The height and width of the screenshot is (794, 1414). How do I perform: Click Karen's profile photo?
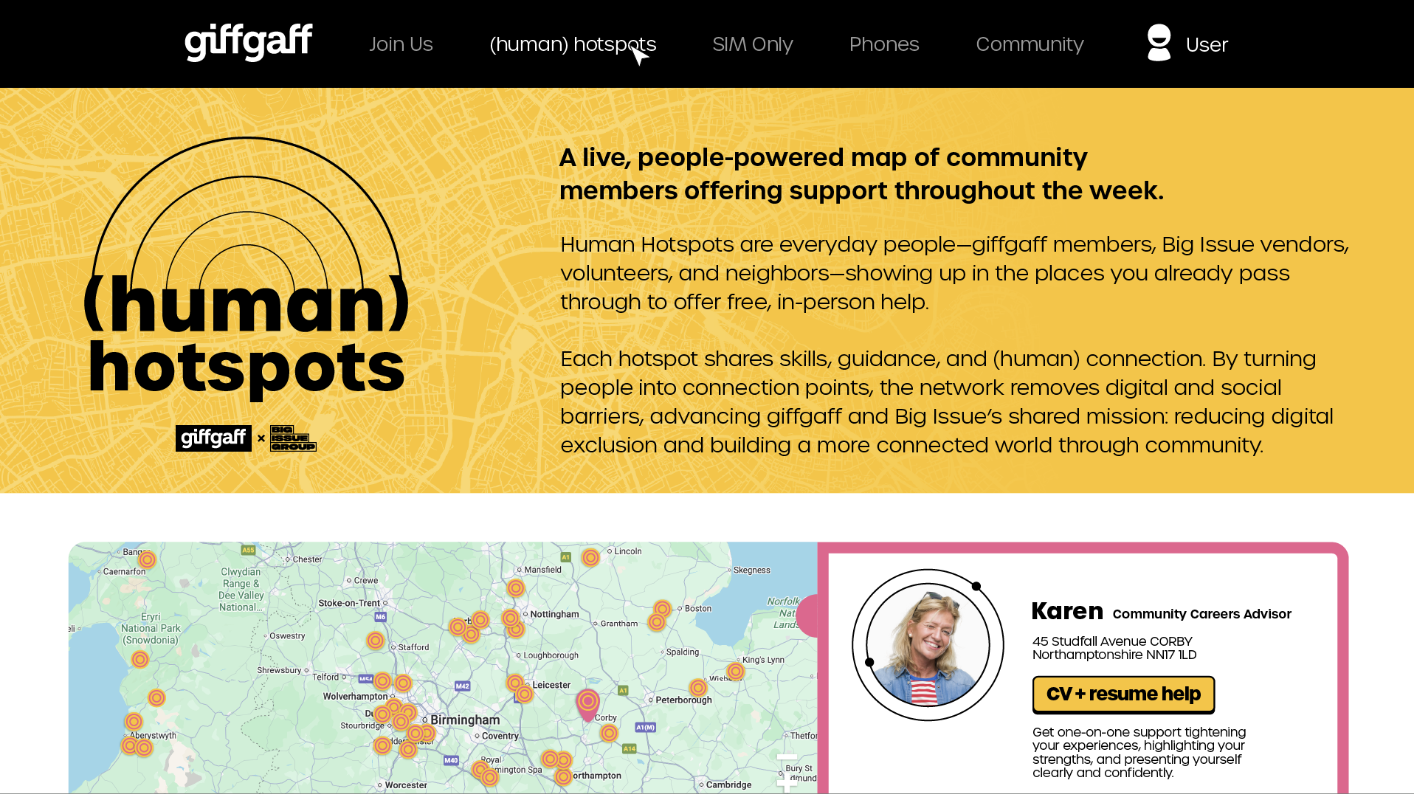(x=928, y=645)
